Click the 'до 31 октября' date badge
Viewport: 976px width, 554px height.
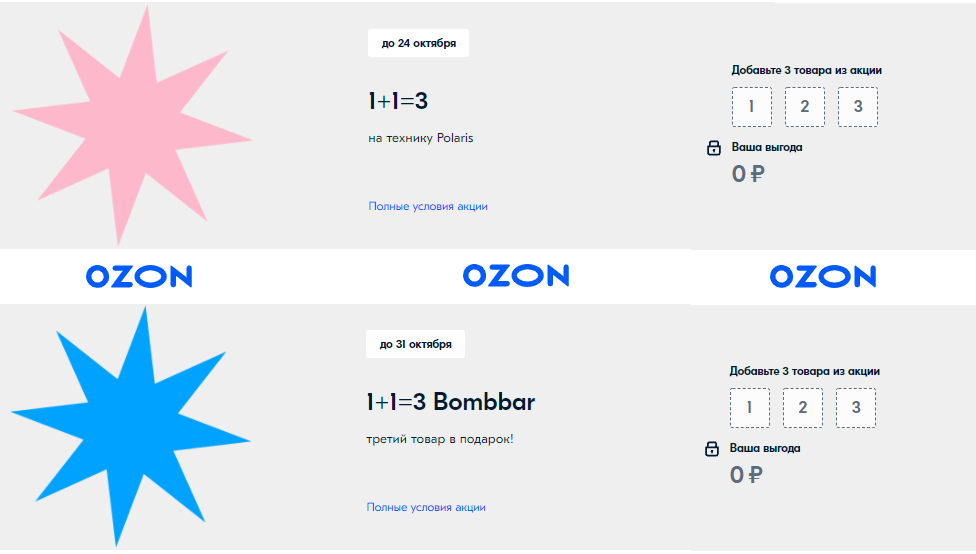click(416, 344)
